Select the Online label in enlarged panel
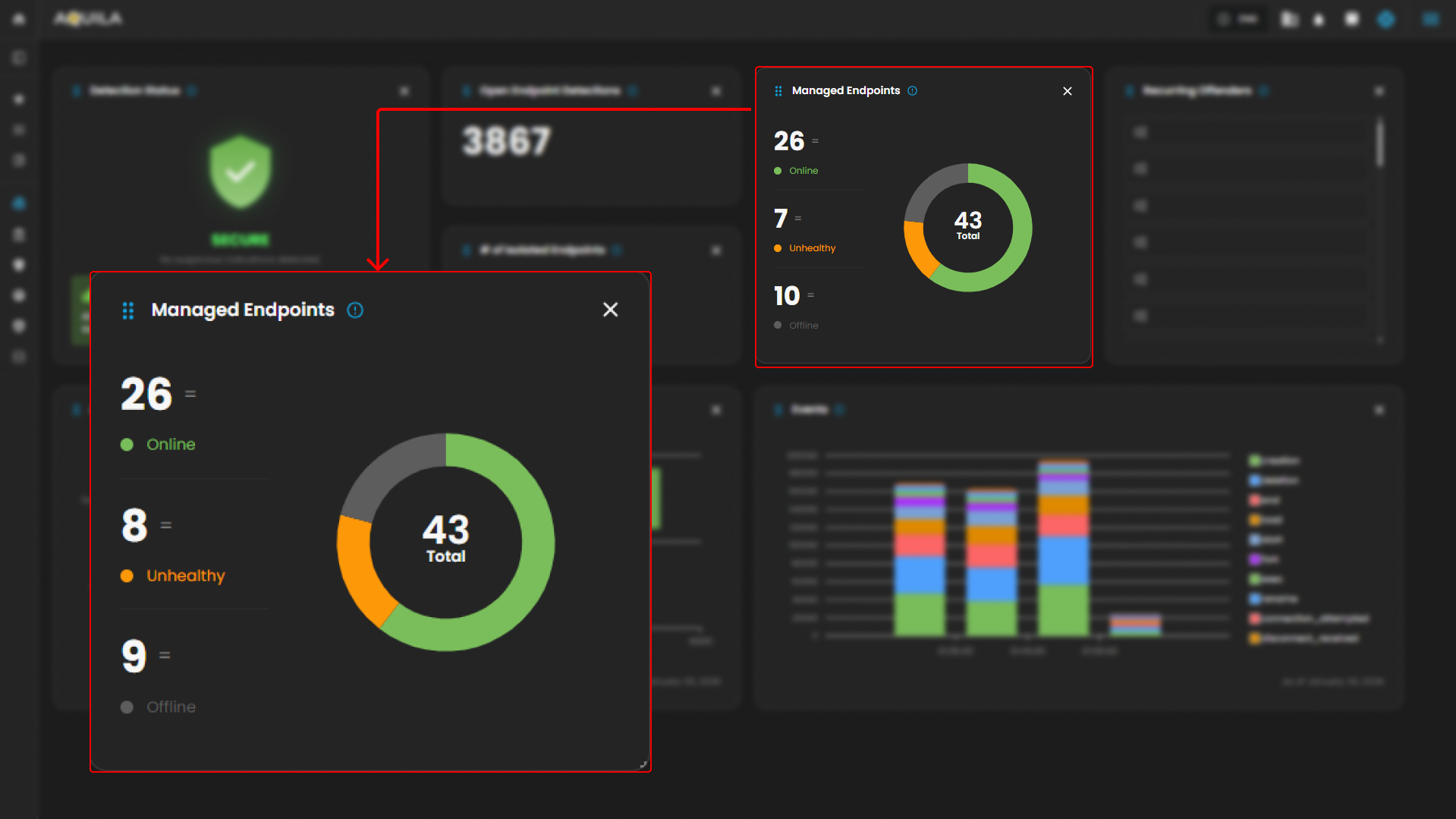Image resolution: width=1456 pixels, height=819 pixels. click(x=171, y=445)
